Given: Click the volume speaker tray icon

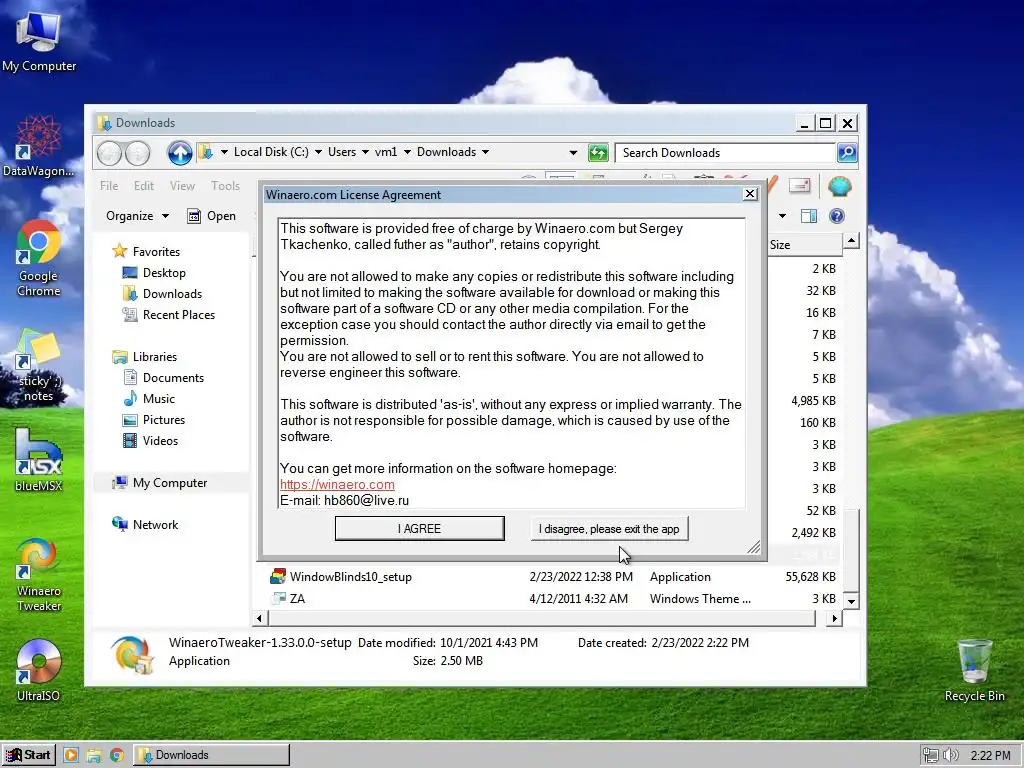Looking at the screenshot, I should coord(951,755).
